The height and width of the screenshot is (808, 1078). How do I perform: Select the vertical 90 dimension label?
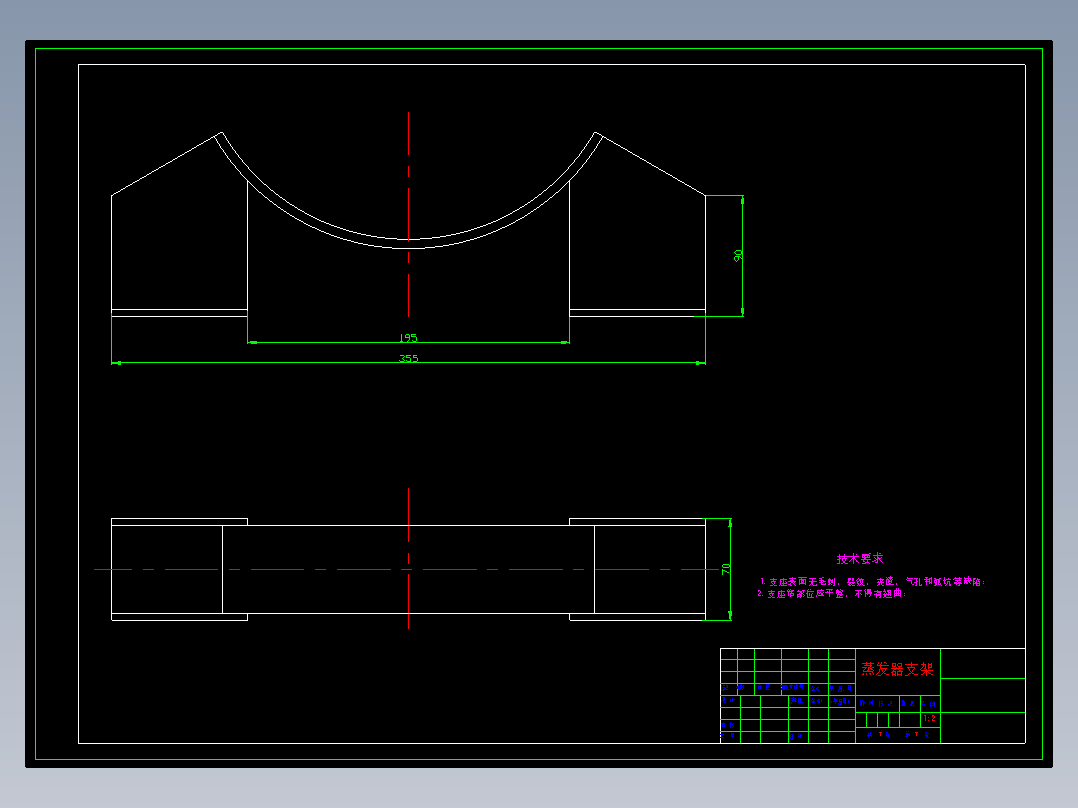(x=738, y=255)
